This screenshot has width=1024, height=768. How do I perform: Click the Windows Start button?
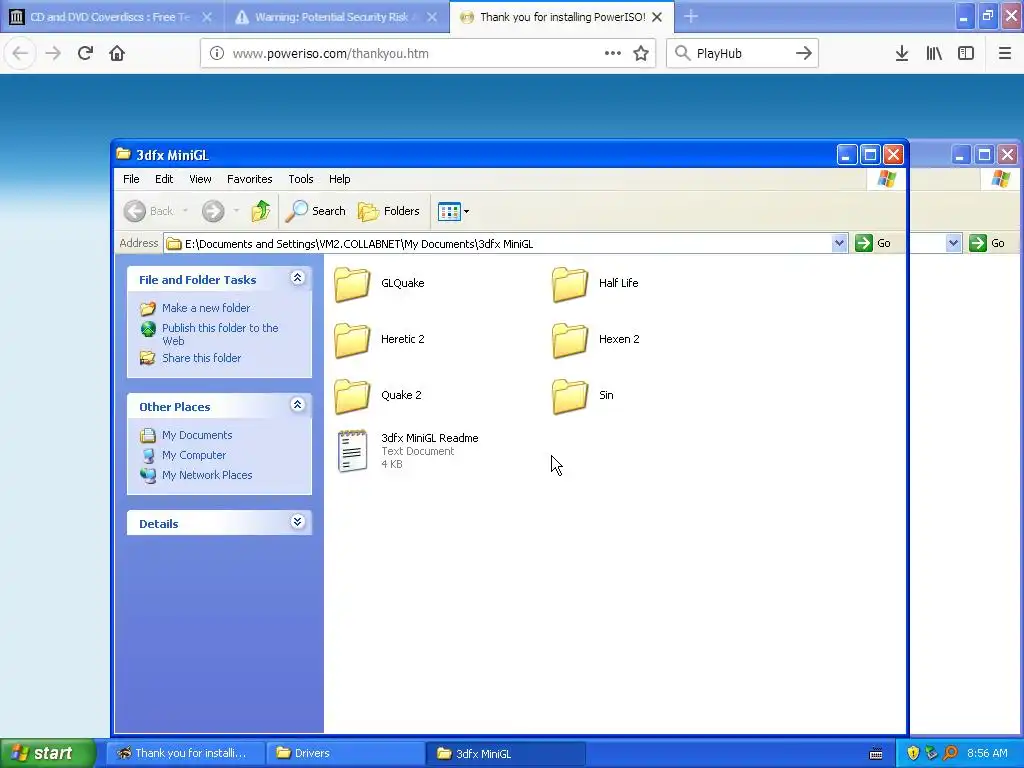(47, 753)
